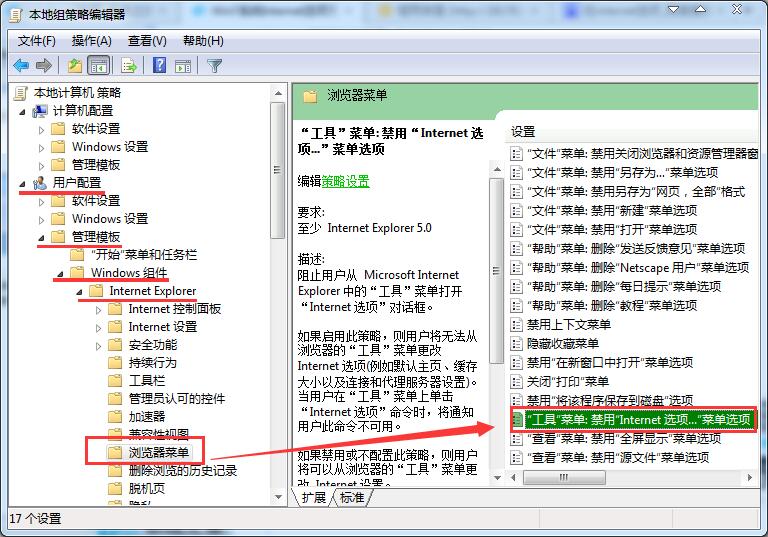The height and width of the screenshot is (537, 768).
Task: Collapse the Windows 组件 node
Action: [x=60, y=274]
